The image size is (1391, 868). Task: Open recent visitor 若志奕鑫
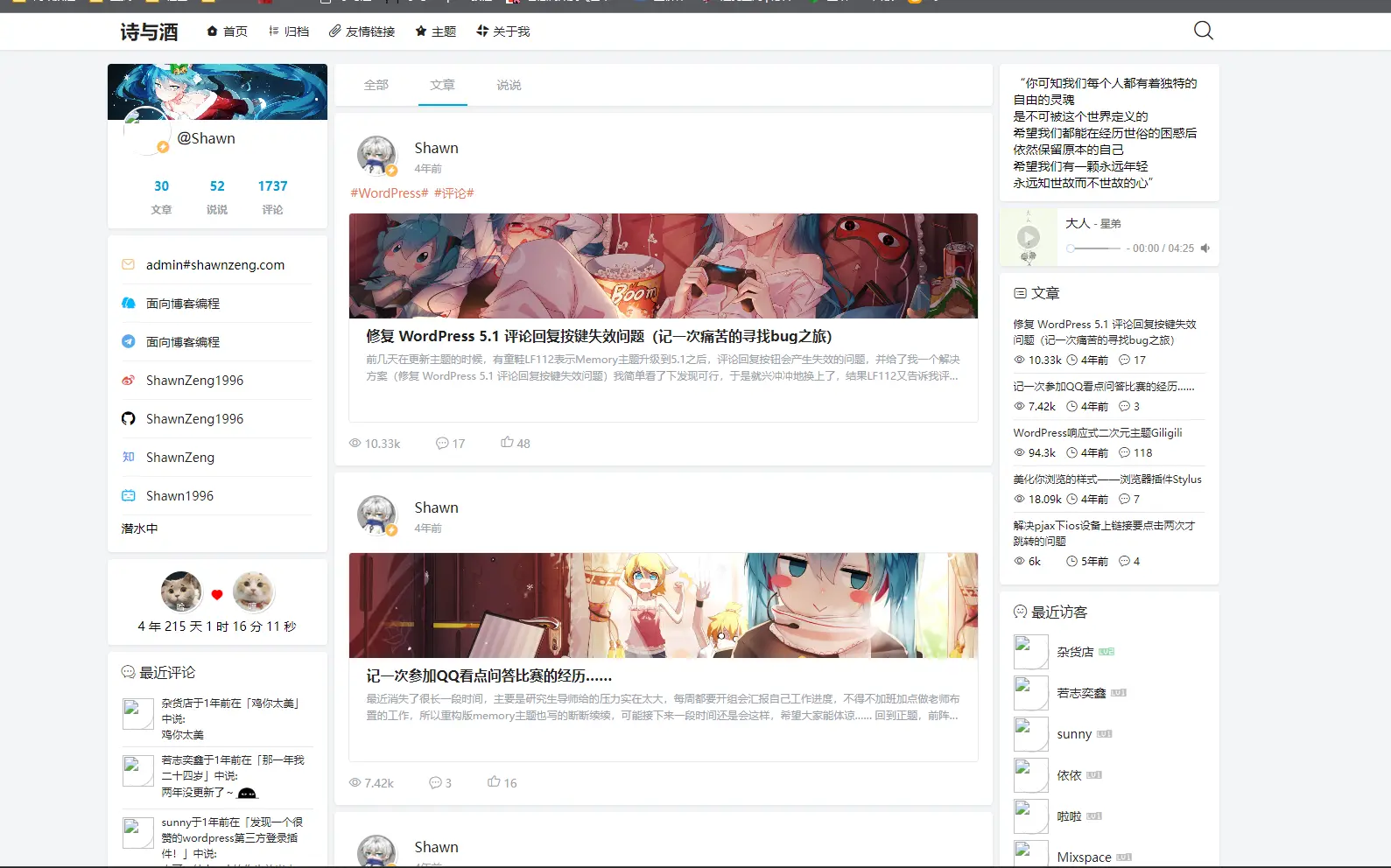(x=1081, y=693)
